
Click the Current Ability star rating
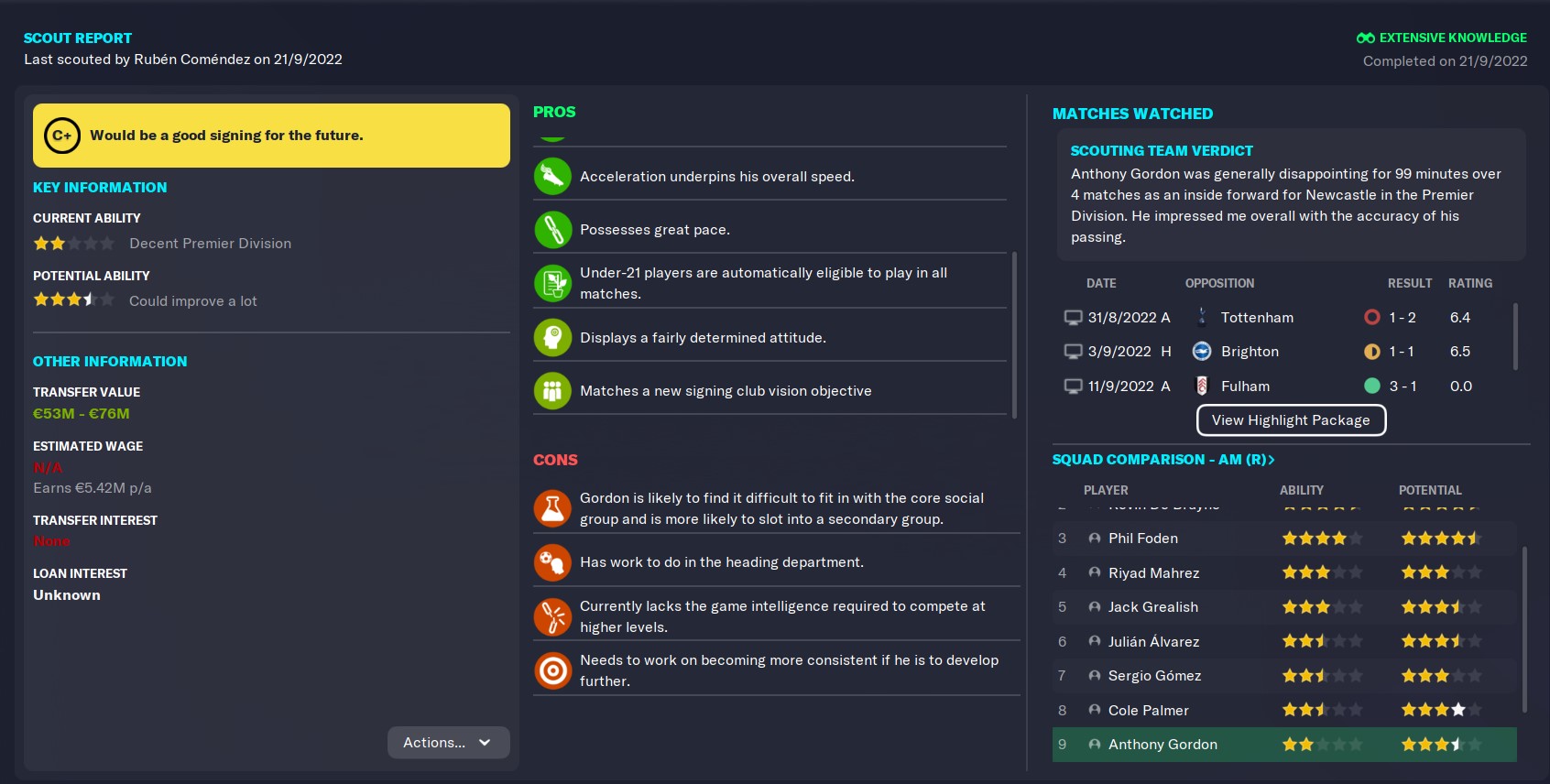(74, 244)
